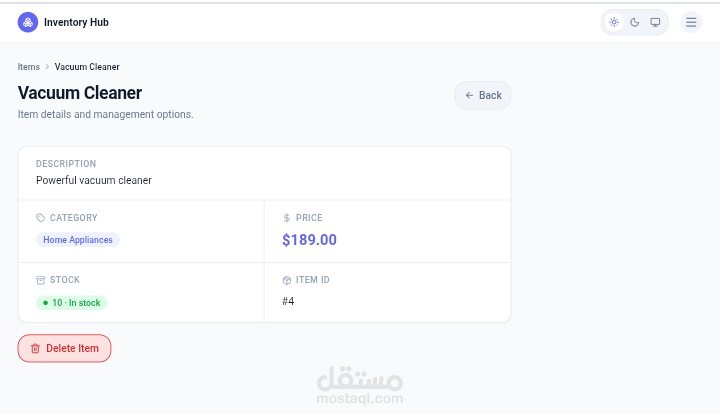Image resolution: width=720 pixels, height=414 pixels.
Task: Click the Inventory Hub logo icon
Action: [27, 22]
